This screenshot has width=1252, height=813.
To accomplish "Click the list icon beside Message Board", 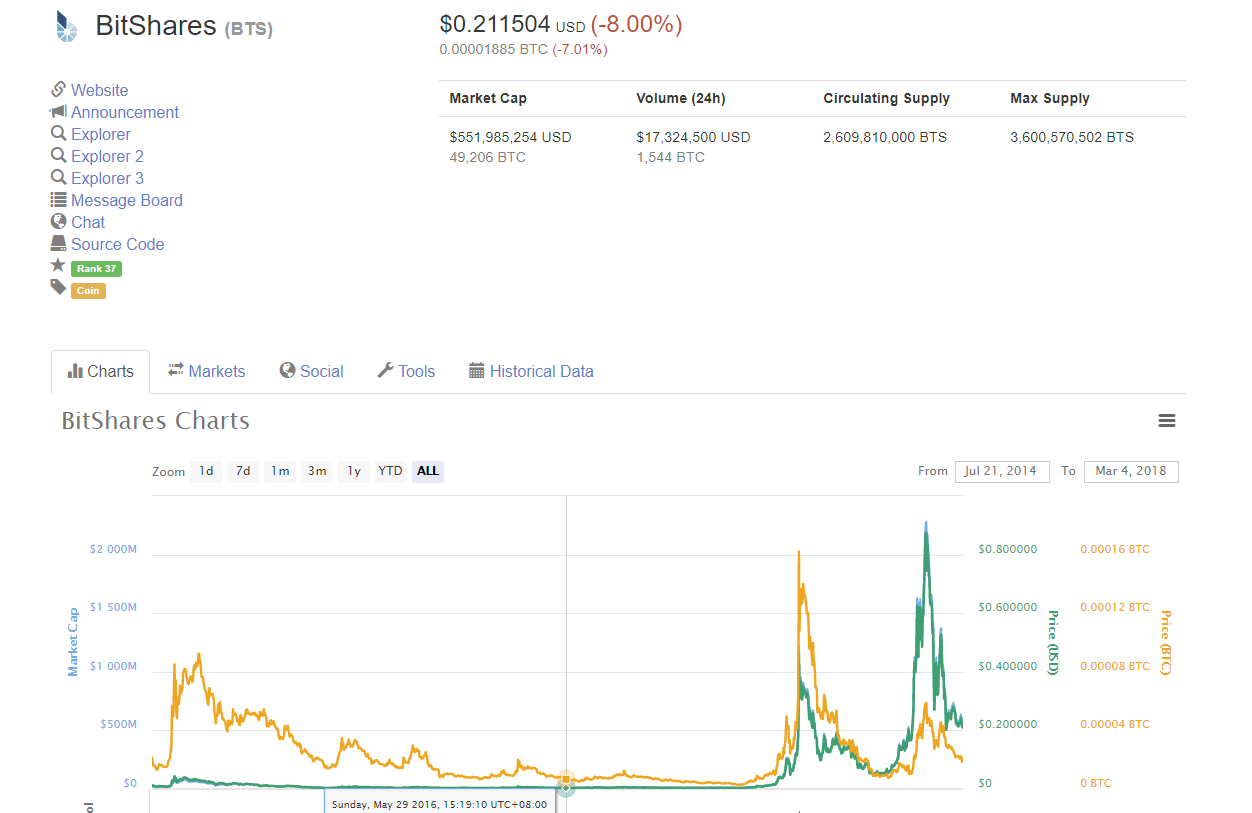I will [58, 199].
